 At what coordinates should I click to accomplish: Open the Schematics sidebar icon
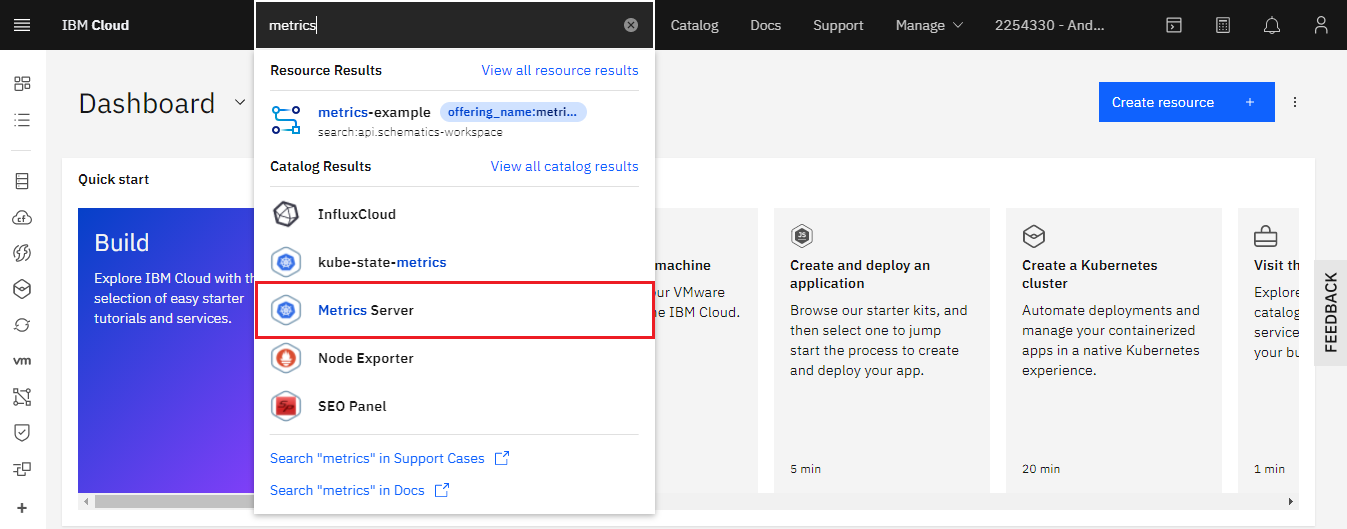(x=22, y=325)
